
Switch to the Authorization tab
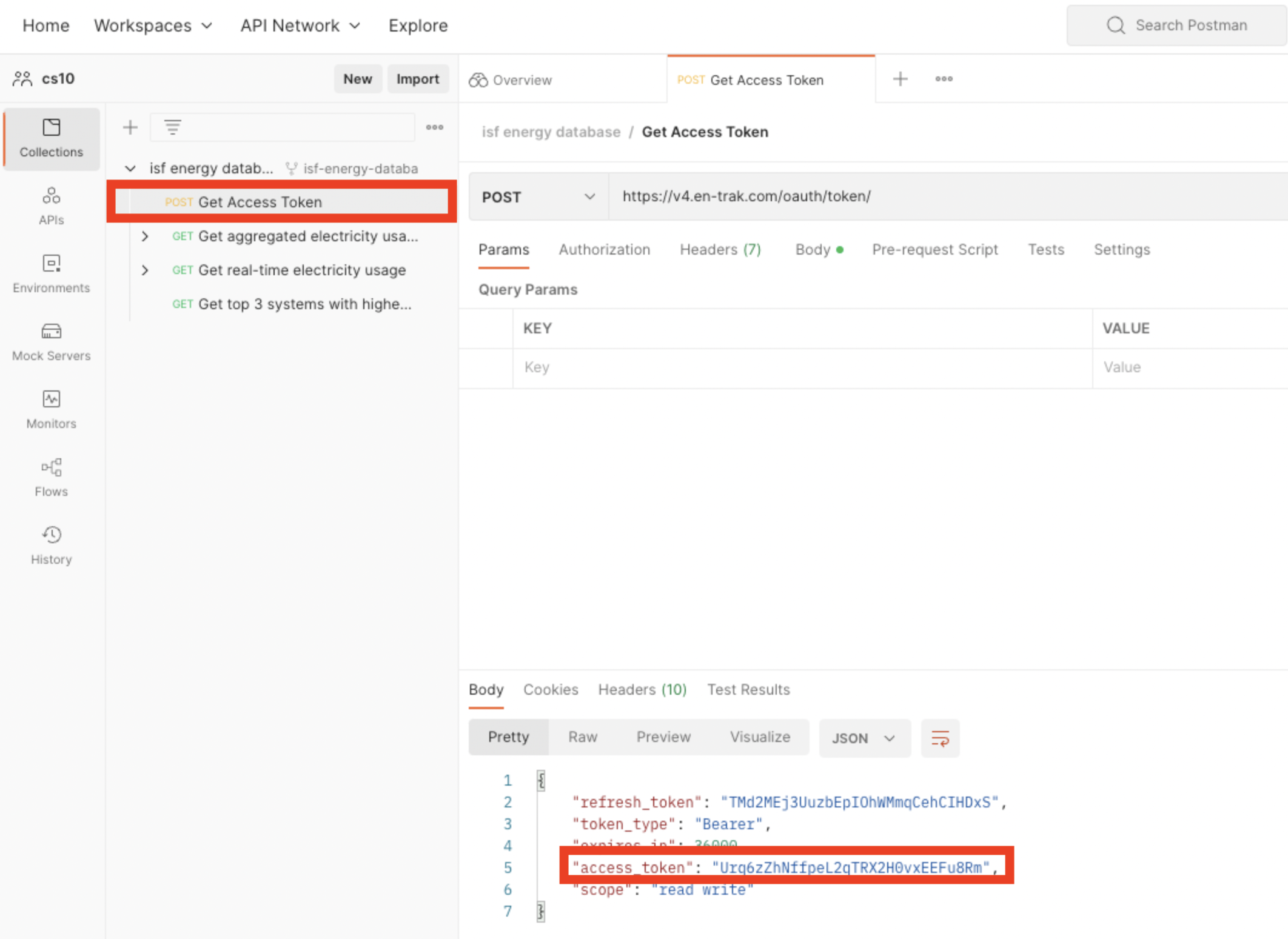click(604, 250)
